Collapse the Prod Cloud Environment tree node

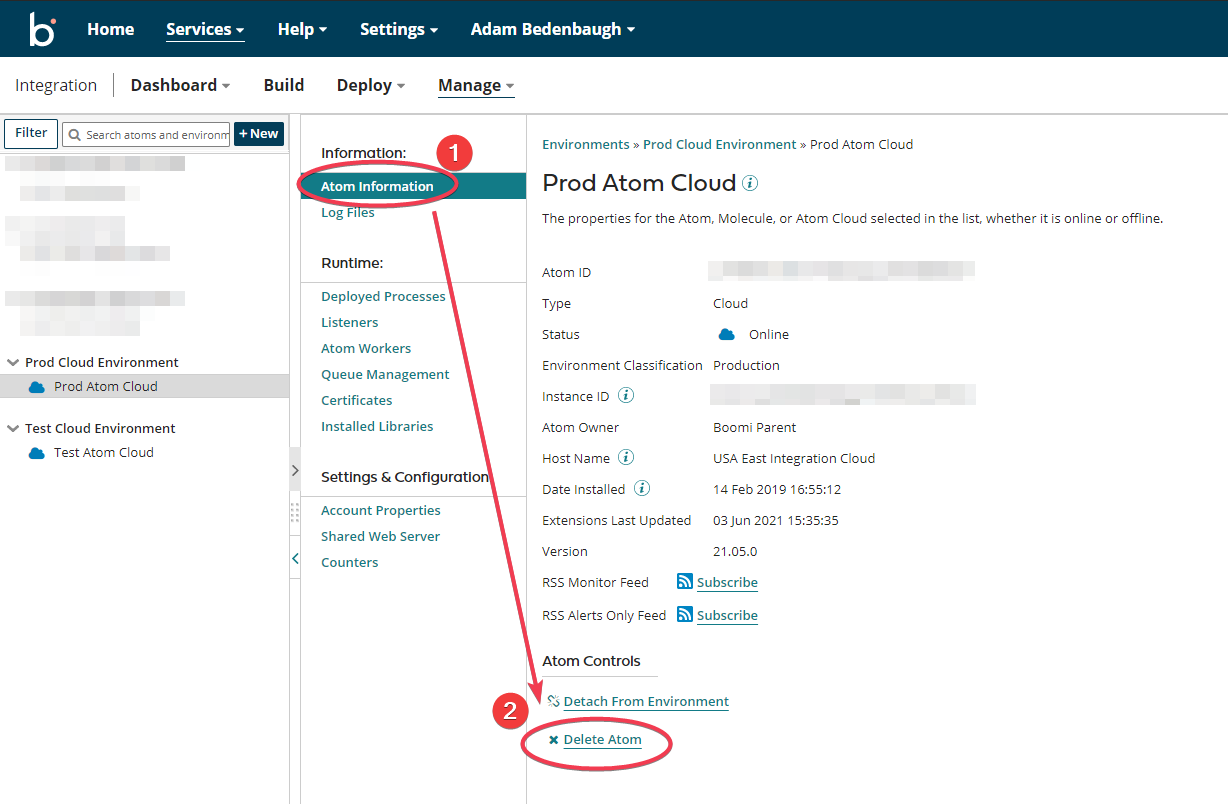[13, 363]
